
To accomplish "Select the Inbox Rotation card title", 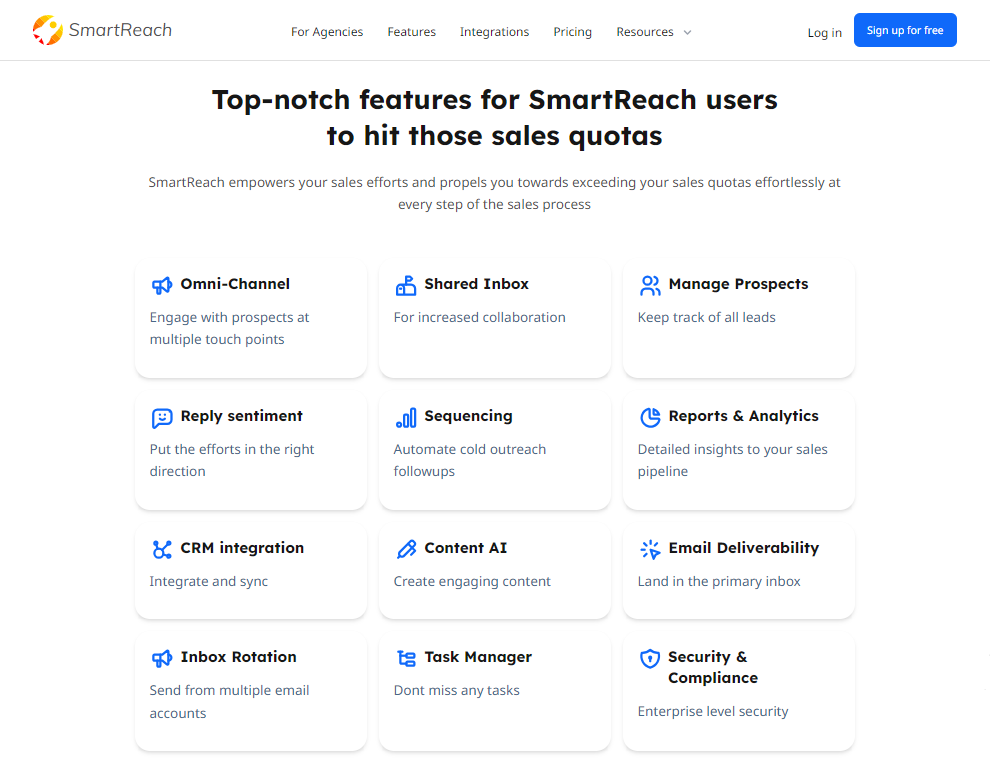I will pyautogui.click(x=238, y=657).
